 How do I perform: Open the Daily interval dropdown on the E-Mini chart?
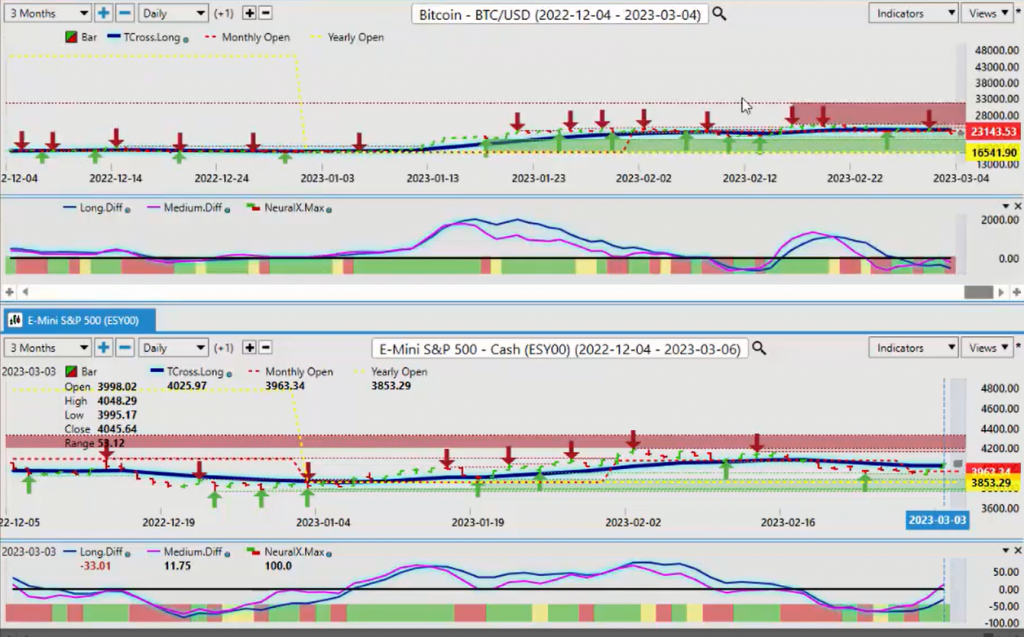173,348
